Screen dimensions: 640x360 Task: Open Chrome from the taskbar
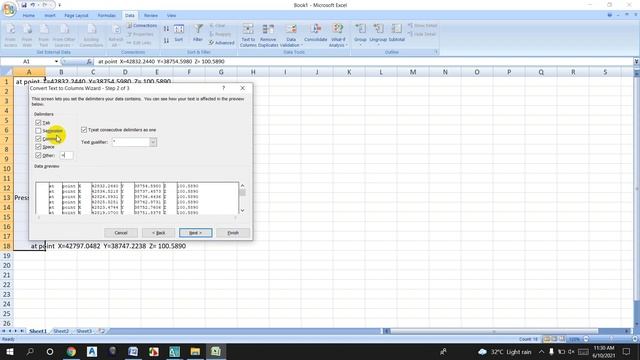pyautogui.click(x=71, y=351)
